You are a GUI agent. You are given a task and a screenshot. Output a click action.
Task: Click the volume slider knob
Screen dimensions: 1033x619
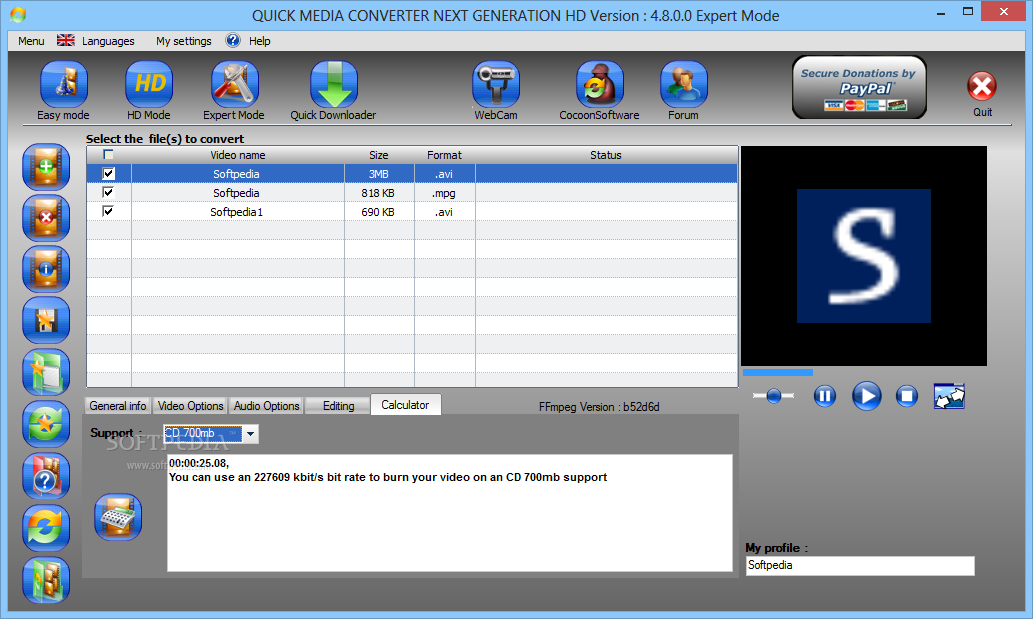[x=774, y=396]
